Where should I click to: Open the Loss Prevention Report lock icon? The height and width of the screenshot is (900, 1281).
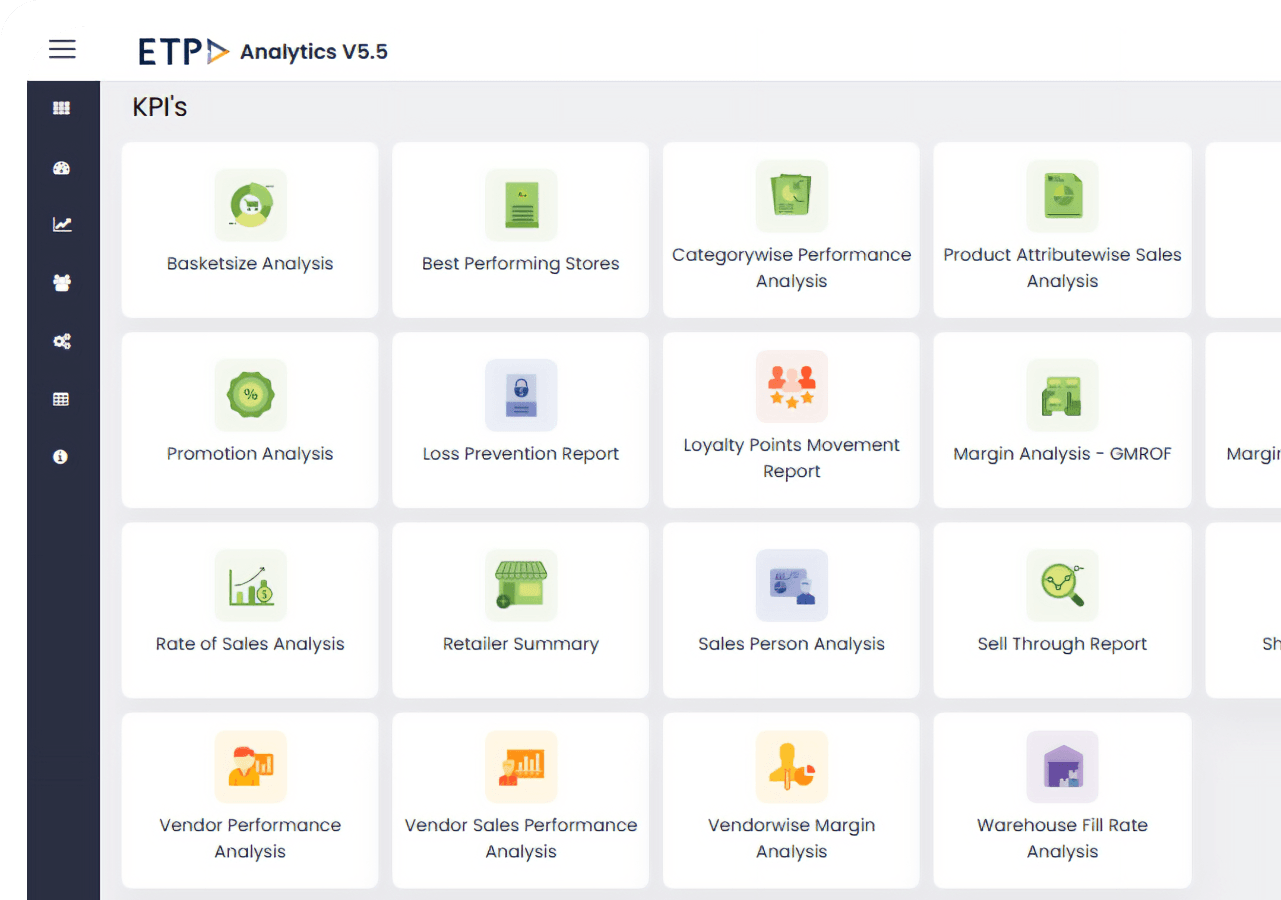[521, 395]
